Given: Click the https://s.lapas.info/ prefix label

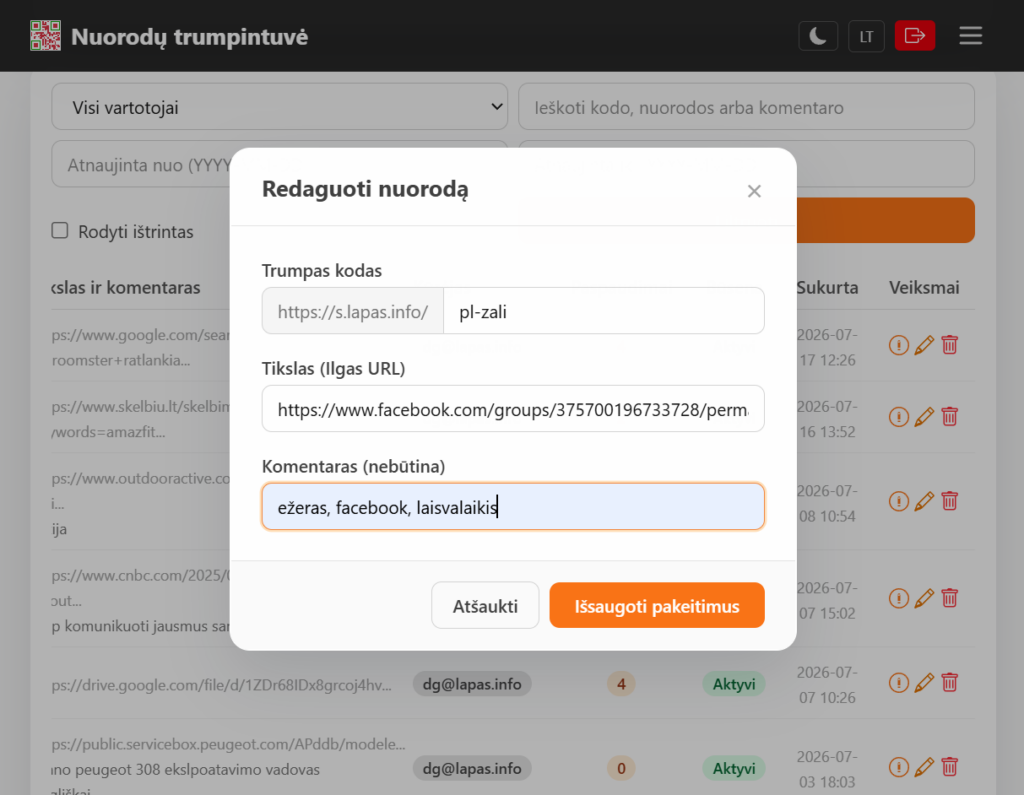Looking at the screenshot, I should pos(353,311).
